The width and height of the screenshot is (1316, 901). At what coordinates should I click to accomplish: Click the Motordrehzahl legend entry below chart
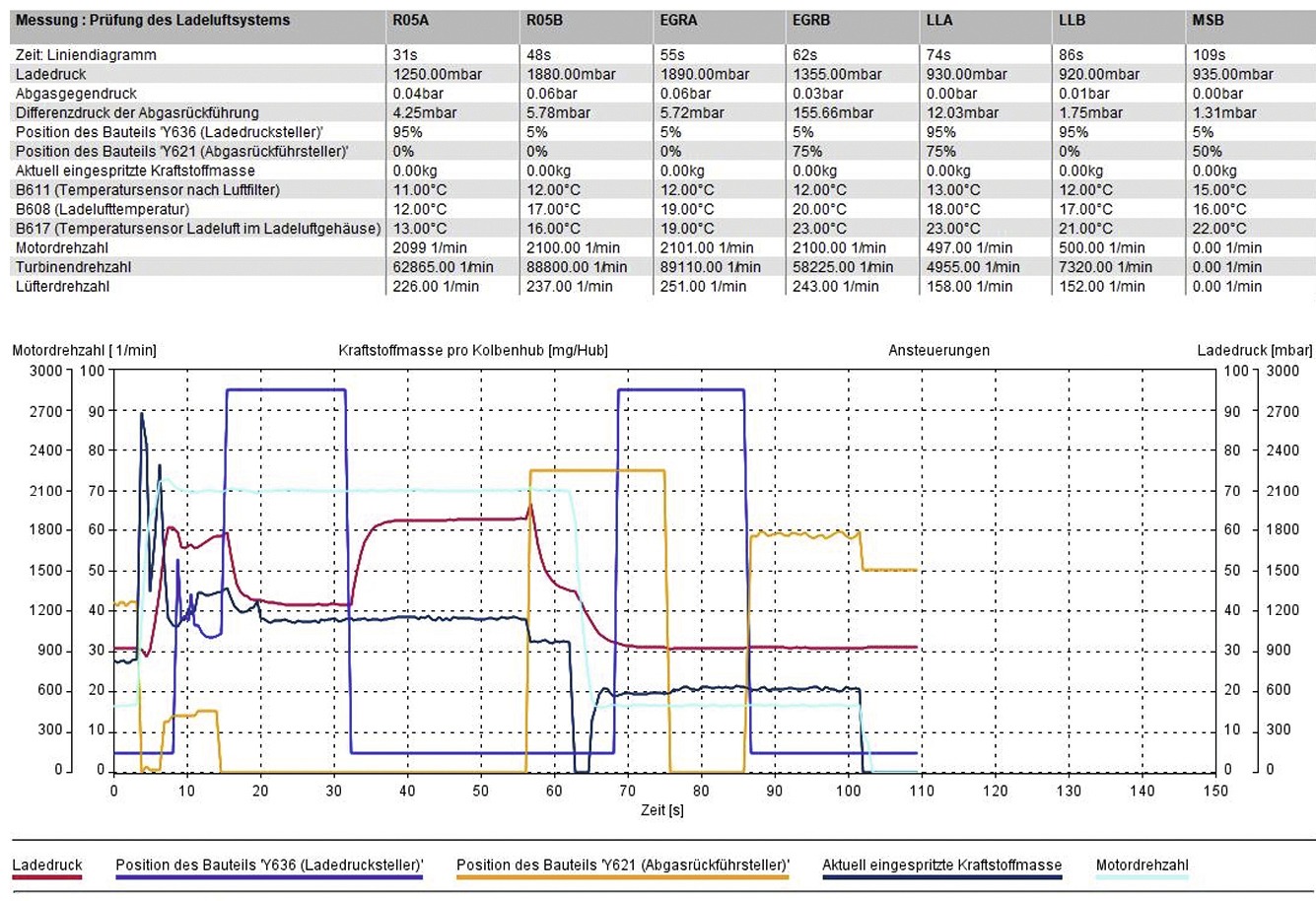[x=1142, y=865]
